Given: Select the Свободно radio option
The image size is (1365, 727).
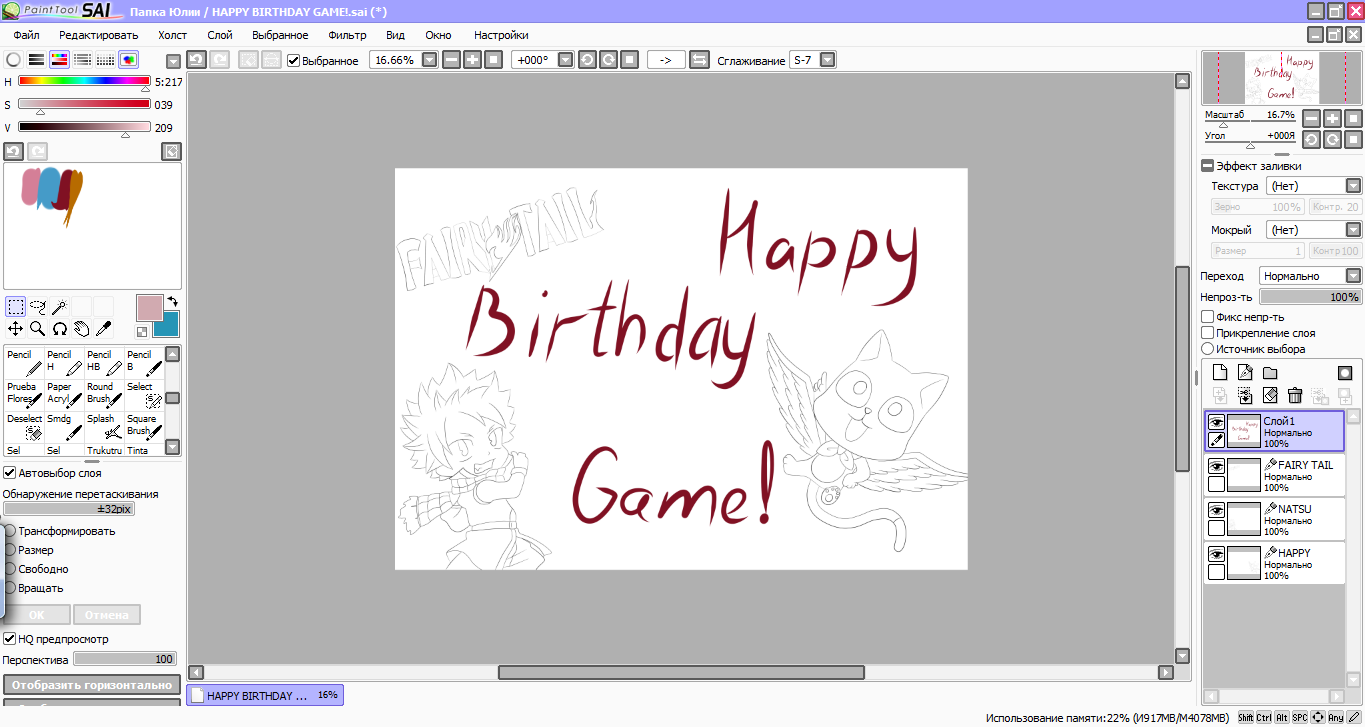Looking at the screenshot, I should click(10, 569).
